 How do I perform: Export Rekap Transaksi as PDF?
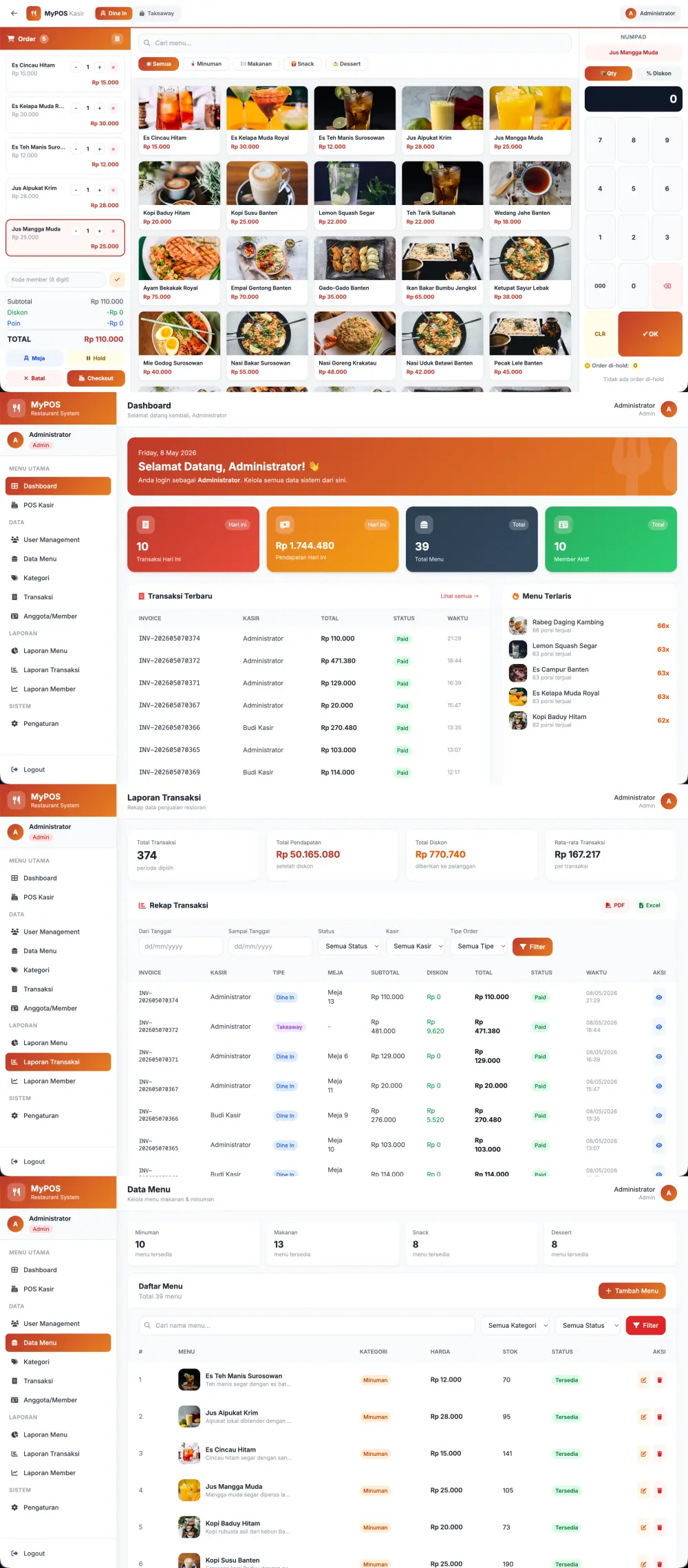pyautogui.click(x=615, y=905)
